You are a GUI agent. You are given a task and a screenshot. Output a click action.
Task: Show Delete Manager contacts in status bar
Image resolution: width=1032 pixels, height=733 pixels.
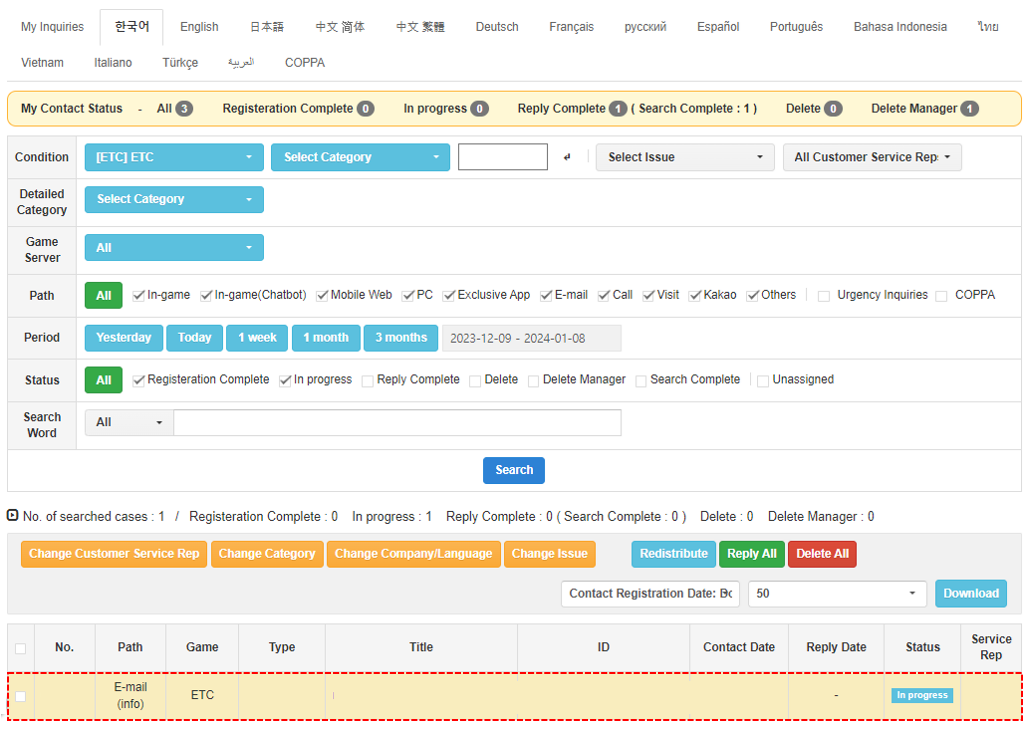925,109
